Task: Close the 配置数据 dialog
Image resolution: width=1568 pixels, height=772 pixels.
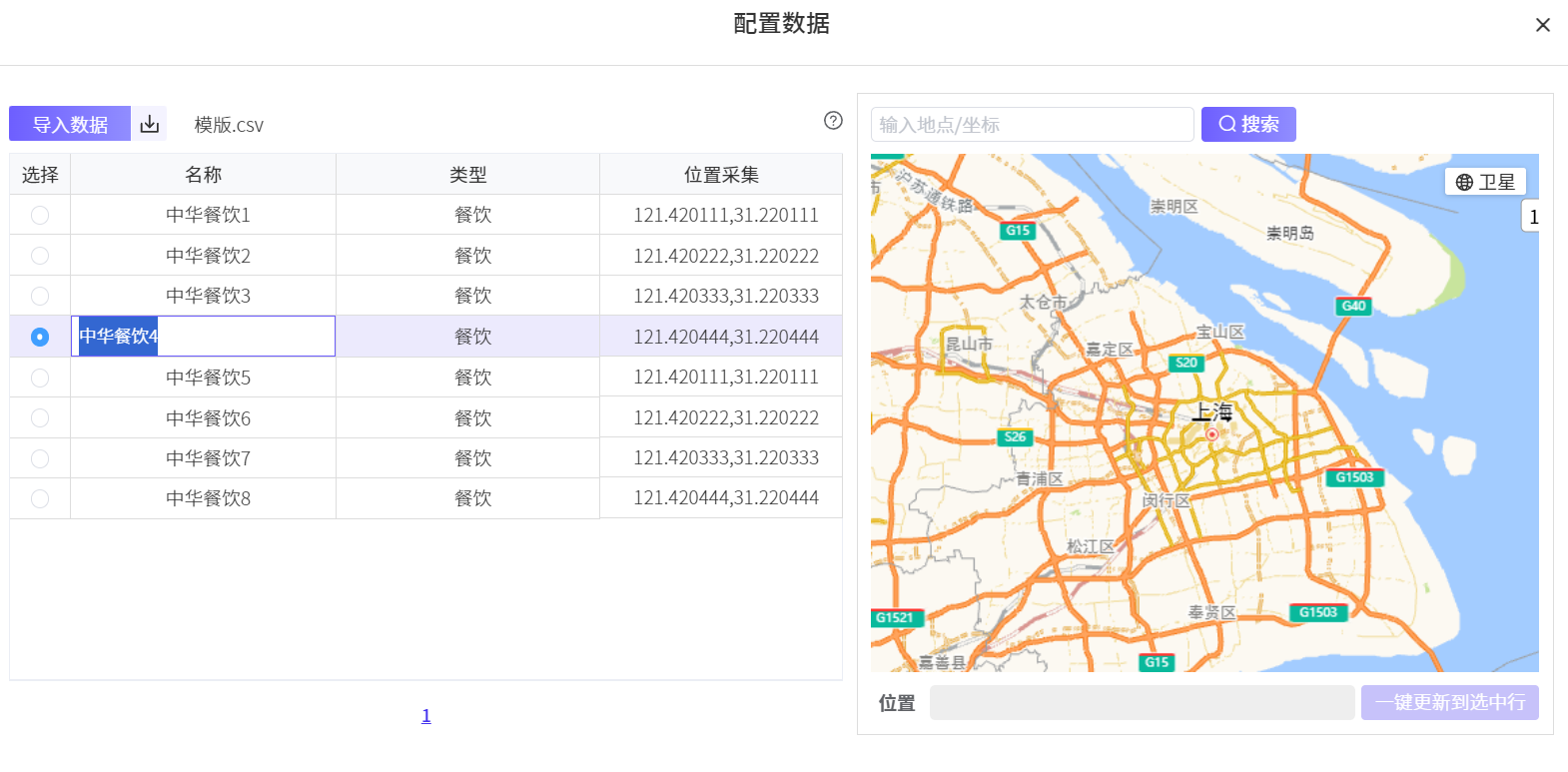Action: coord(1543,25)
